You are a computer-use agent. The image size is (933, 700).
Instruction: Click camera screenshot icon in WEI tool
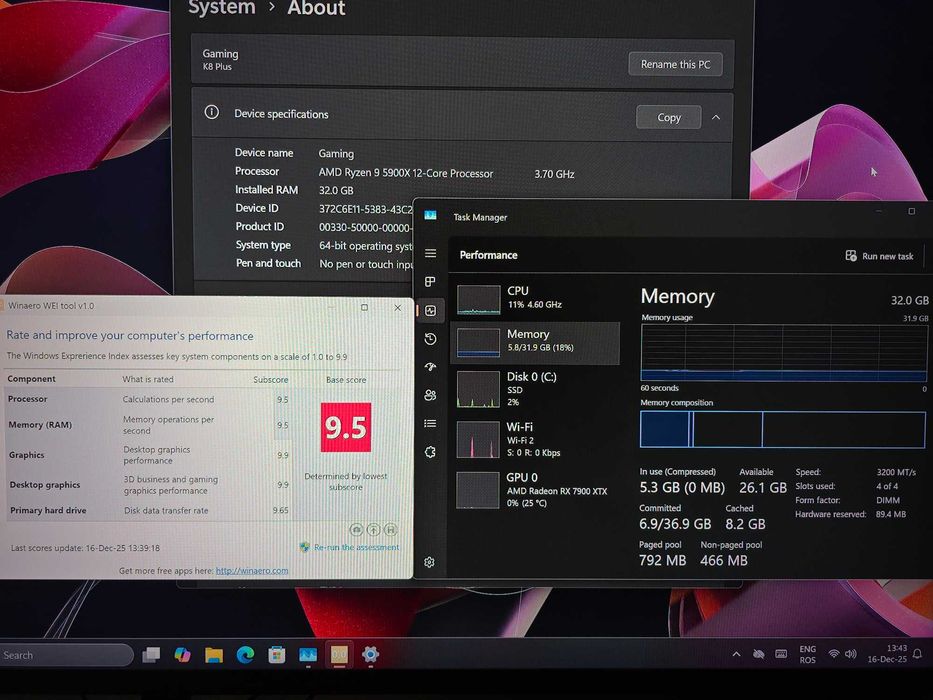(x=356, y=529)
